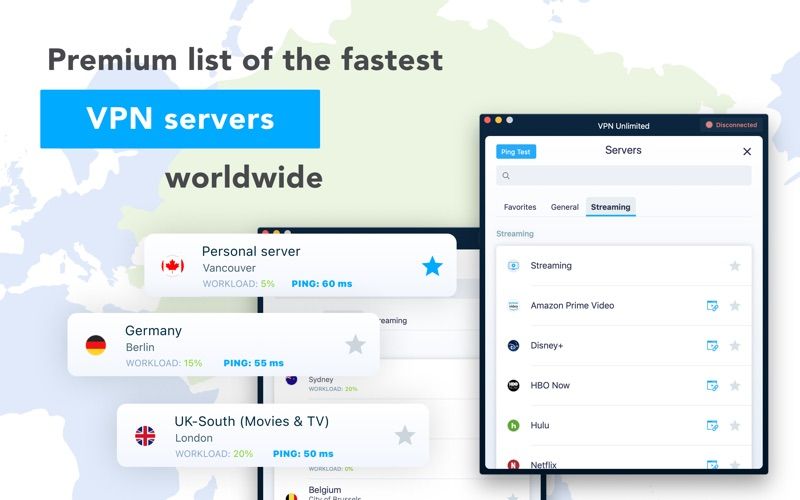Select UK-South (Movies & TV) card
The width and height of the screenshot is (800, 500).
(273, 435)
